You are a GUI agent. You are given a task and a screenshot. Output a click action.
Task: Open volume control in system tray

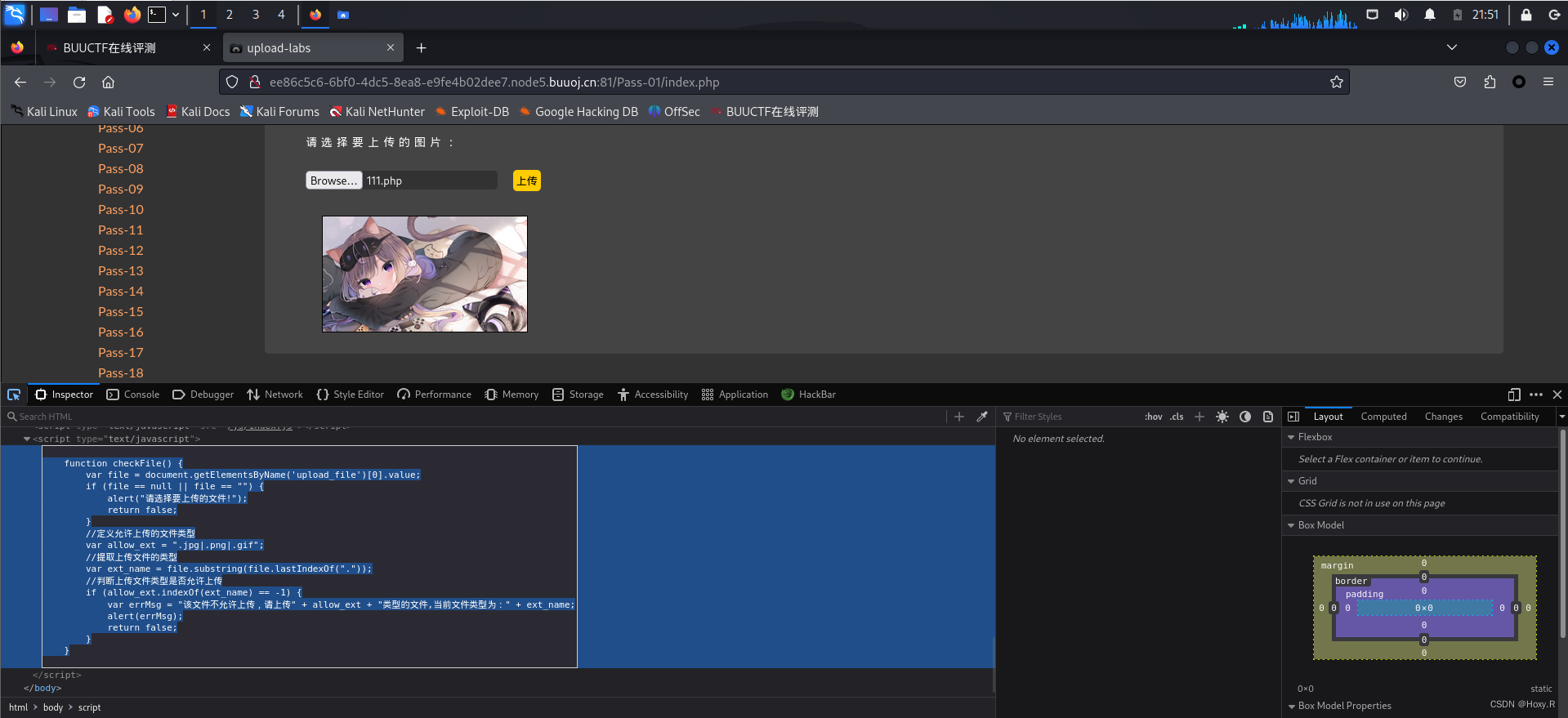[x=1400, y=15]
